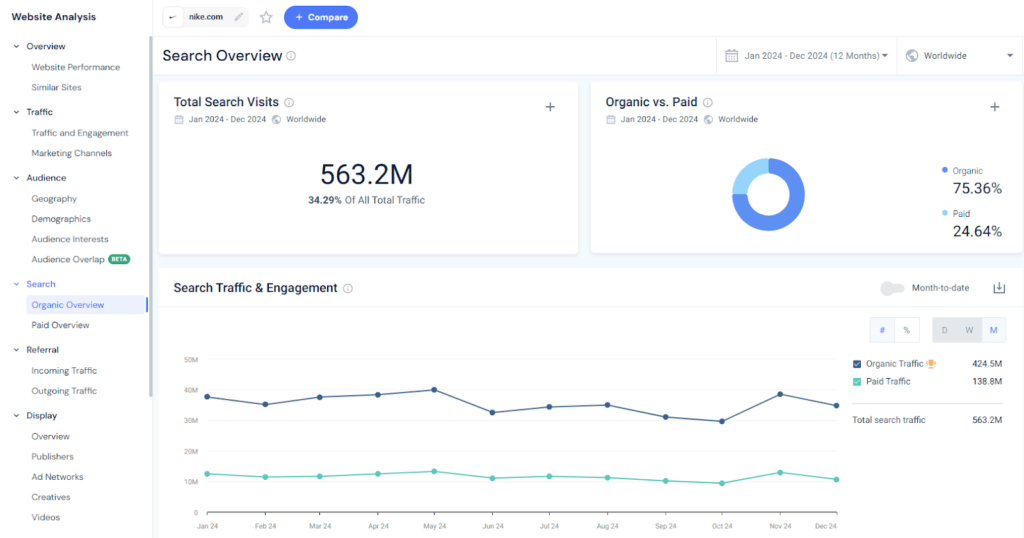The width and height of the screenshot is (1024, 538).
Task: Click the plus icon on Organic vs. Paid
Action: pos(994,107)
